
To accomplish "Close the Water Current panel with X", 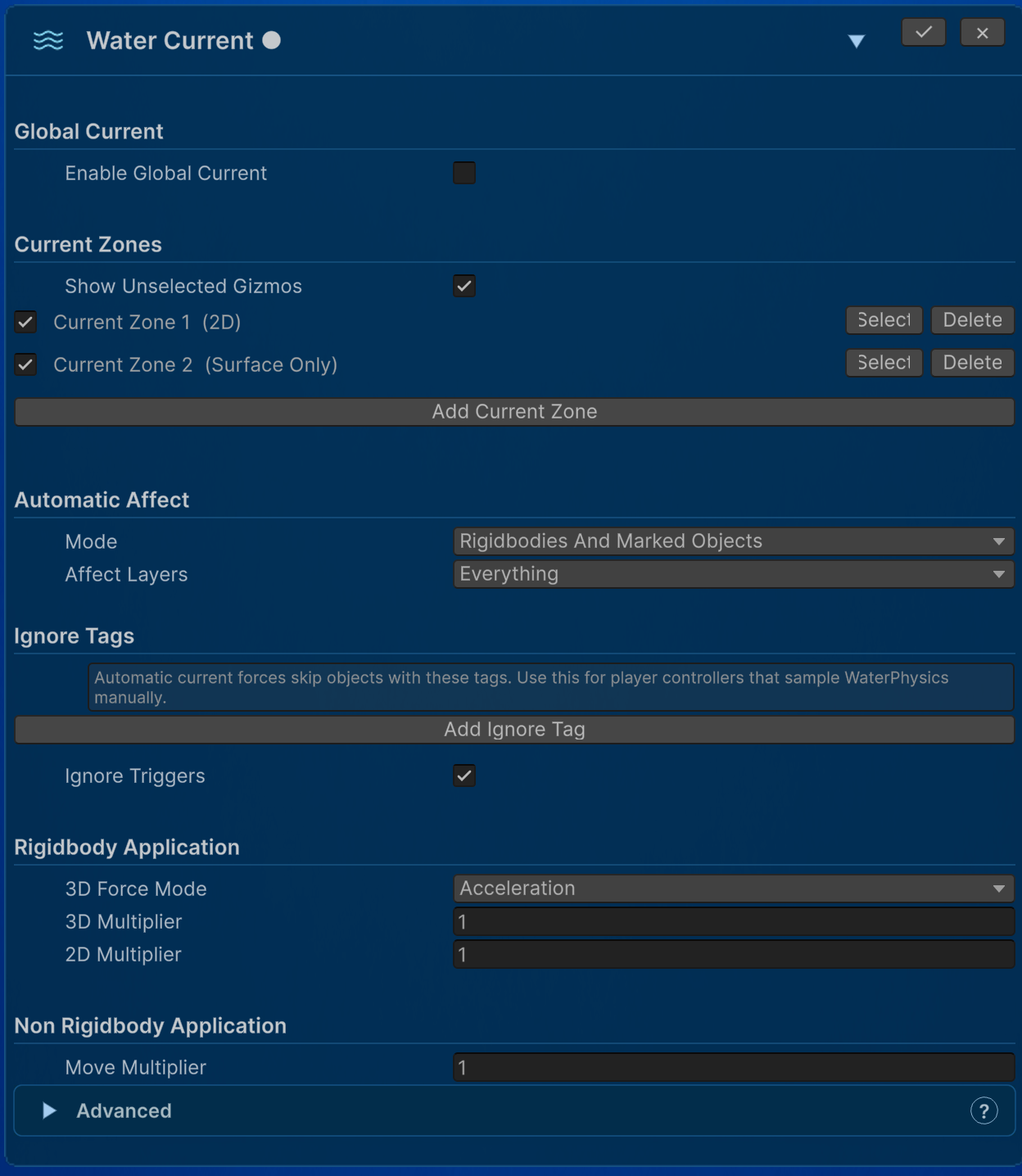I will [x=983, y=33].
